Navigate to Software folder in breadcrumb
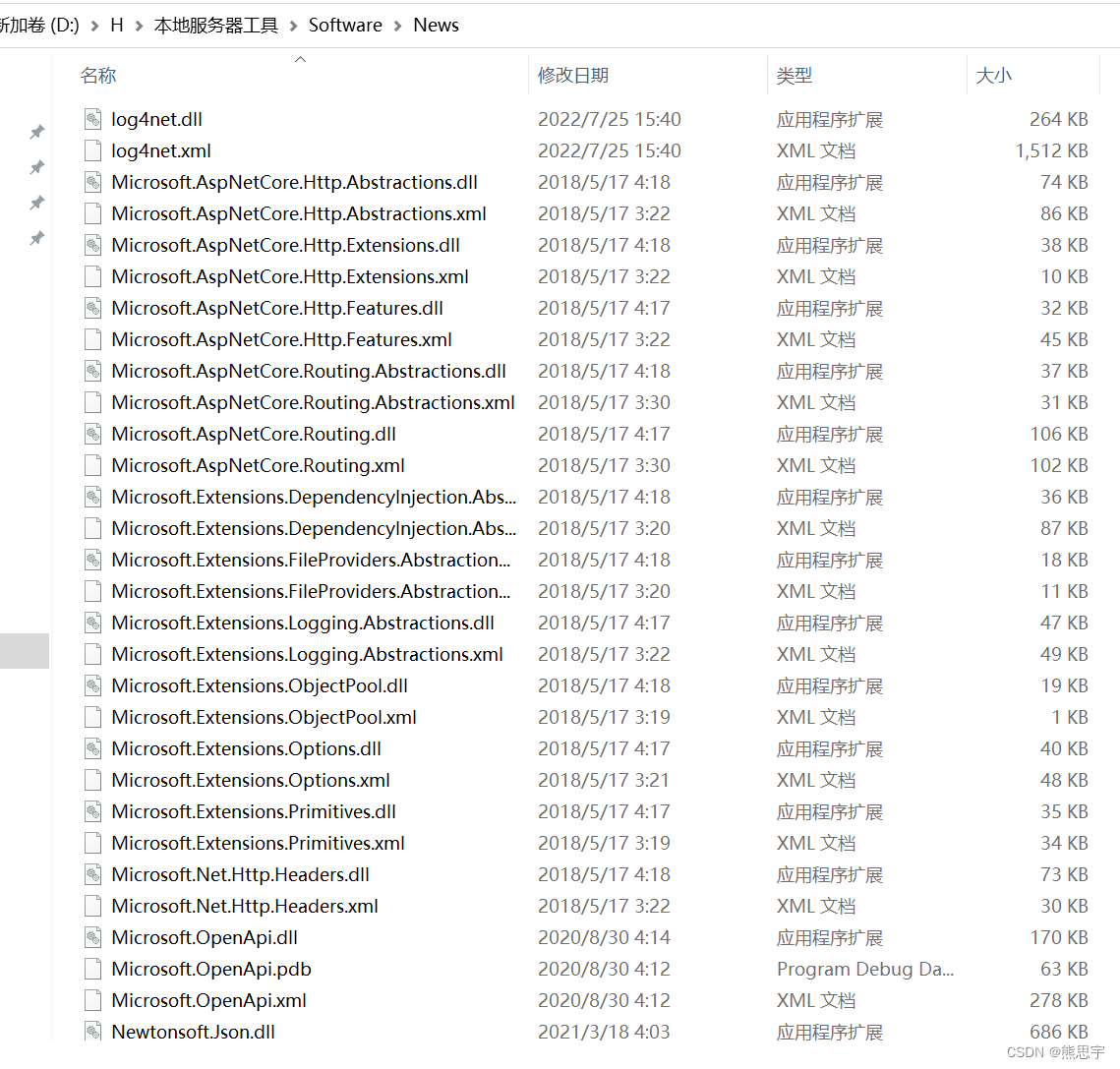This screenshot has width=1120, height=1069. 345,25
